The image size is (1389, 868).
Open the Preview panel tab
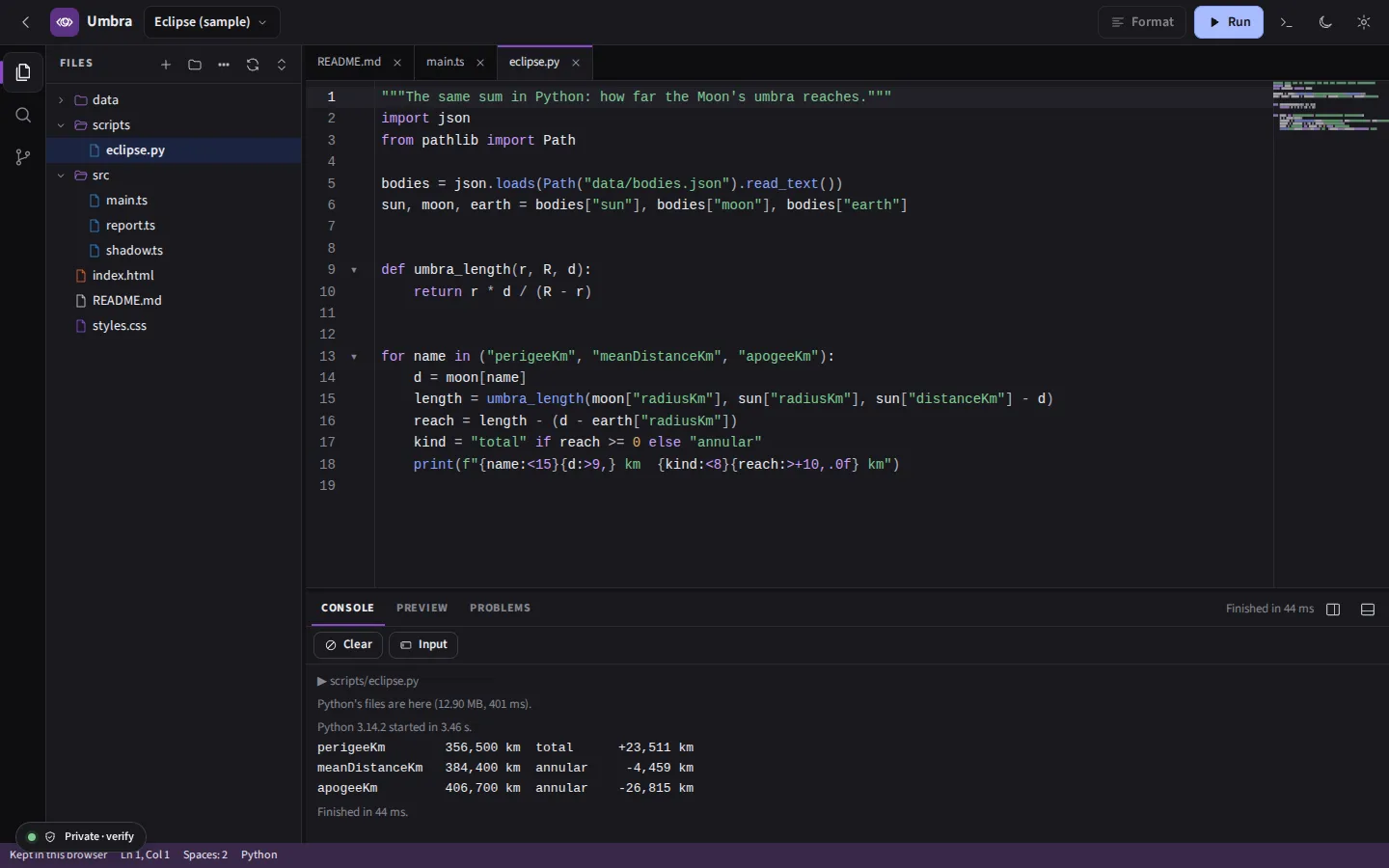pyautogui.click(x=422, y=609)
